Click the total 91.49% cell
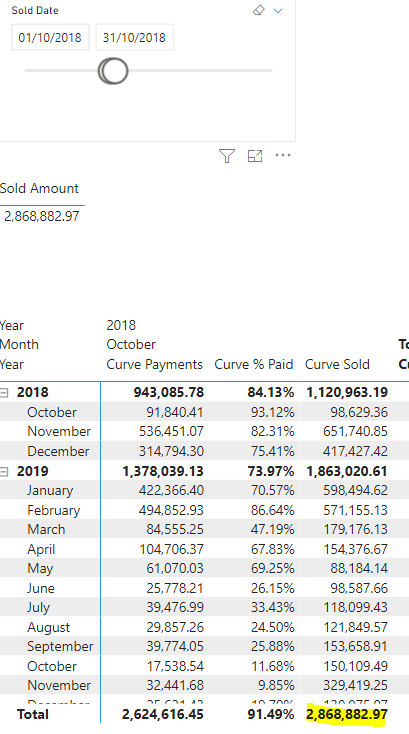 click(x=270, y=714)
